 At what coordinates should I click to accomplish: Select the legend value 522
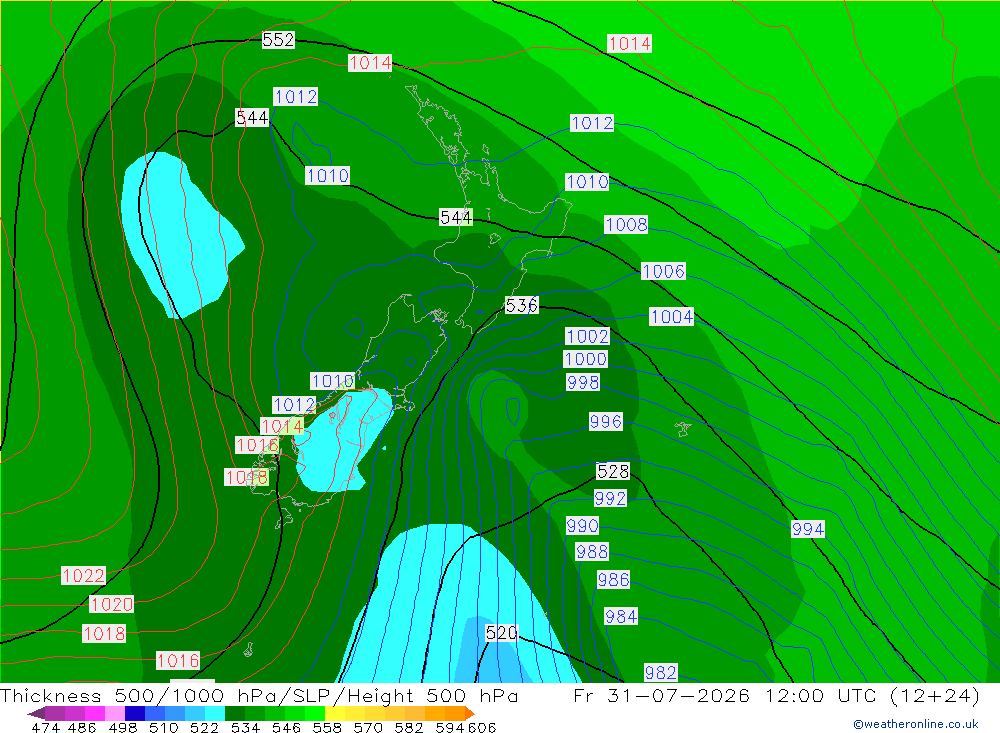[204, 727]
